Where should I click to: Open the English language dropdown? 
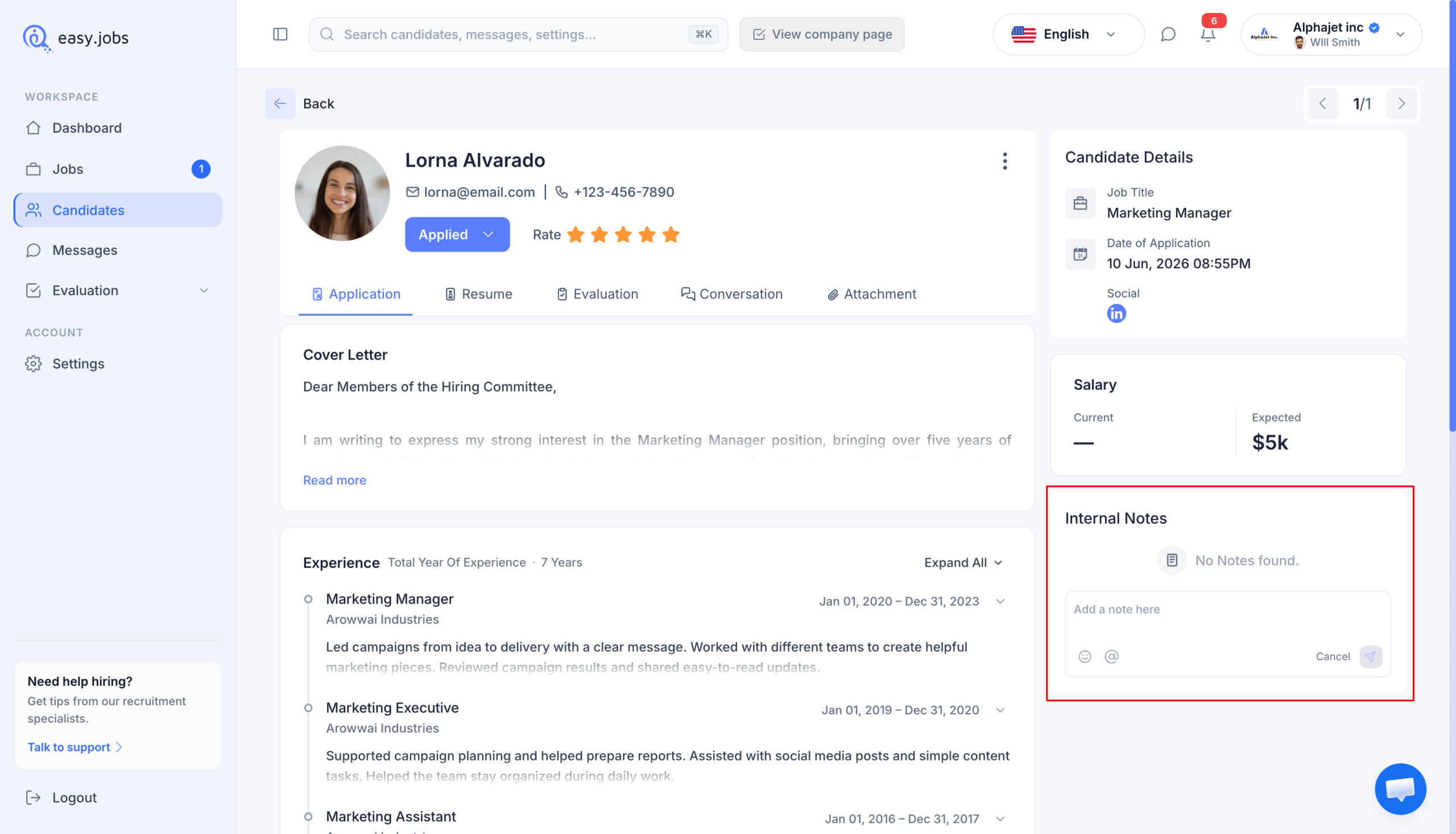[x=1068, y=34]
